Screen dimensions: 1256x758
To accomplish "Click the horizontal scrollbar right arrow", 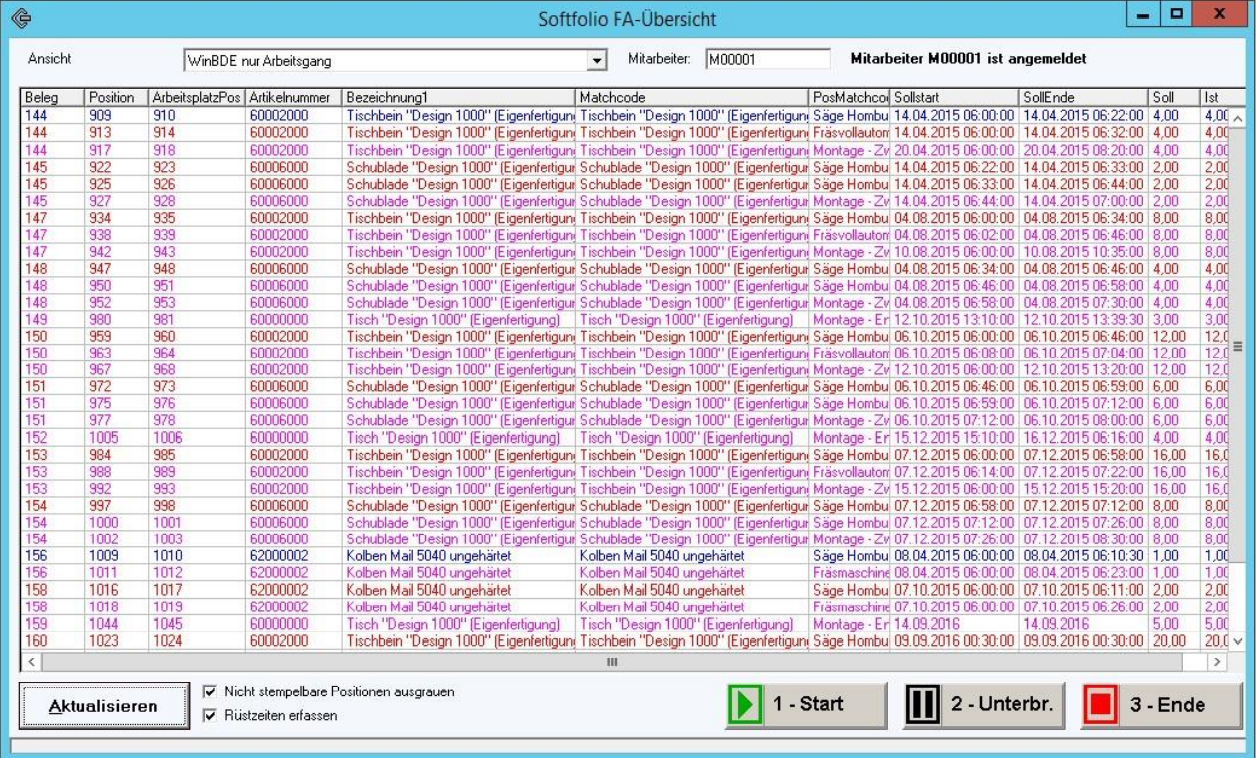I will point(1217,662).
